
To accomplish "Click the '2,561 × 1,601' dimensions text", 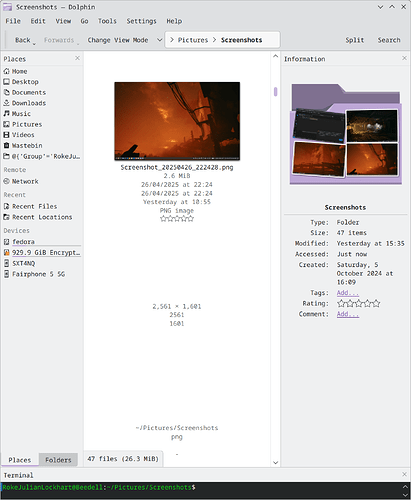I will pos(177,306).
